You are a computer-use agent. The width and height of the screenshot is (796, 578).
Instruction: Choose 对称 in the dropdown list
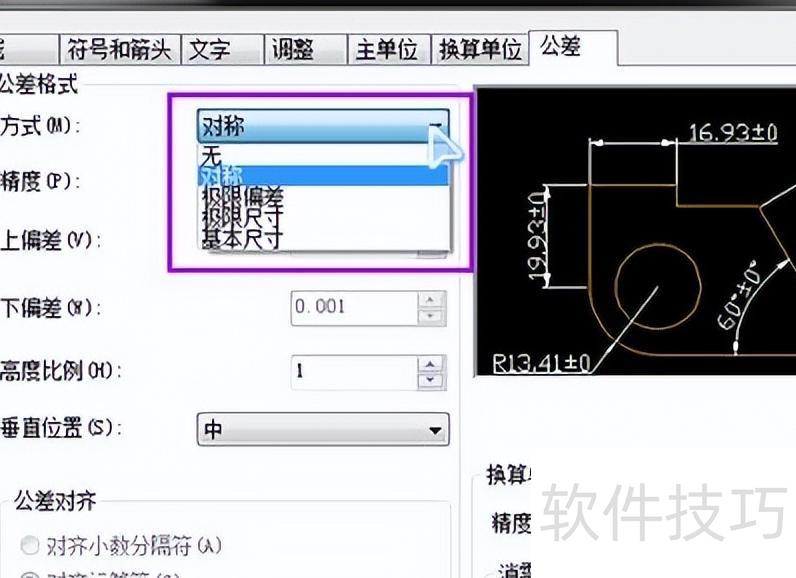(x=323, y=176)
